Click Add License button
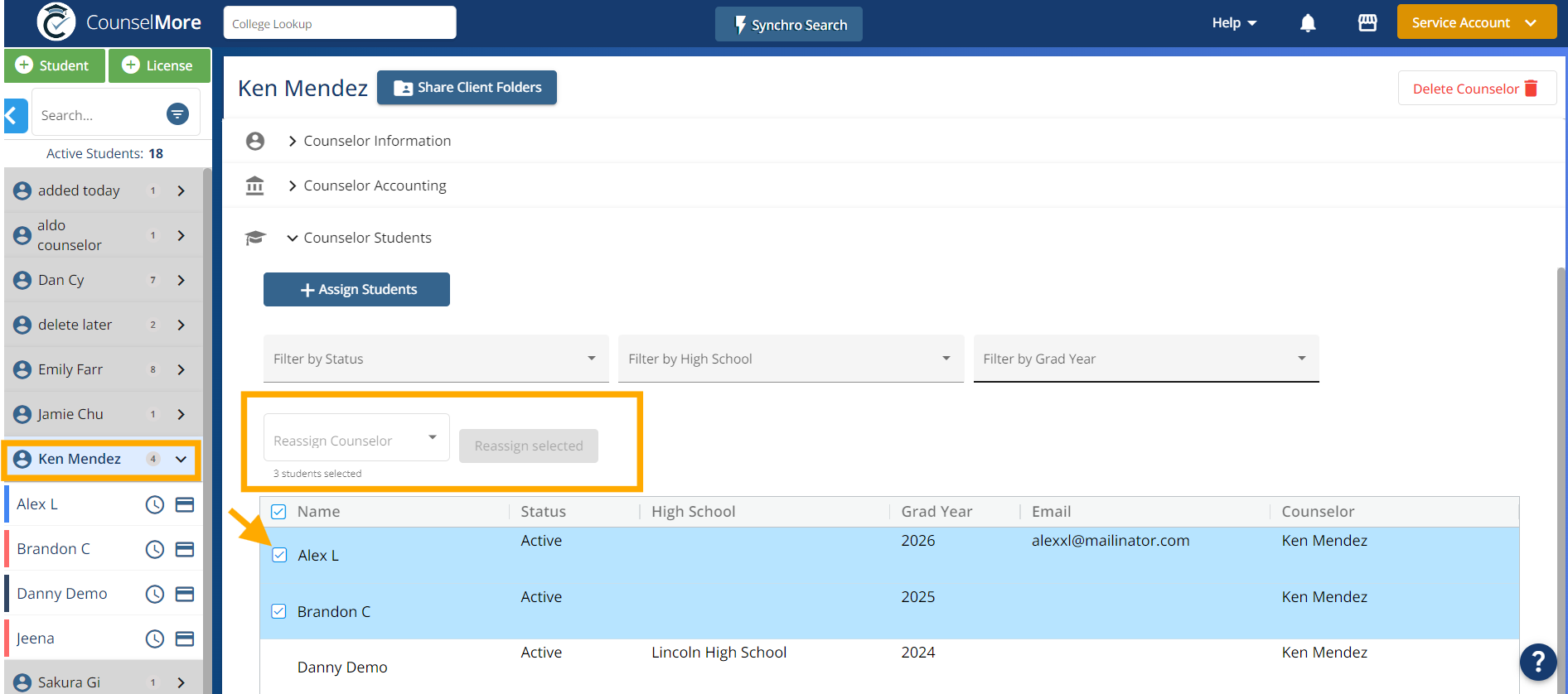Image resolution: width=1568 pixels, height=694 pixels. click(x=159, y=65)
